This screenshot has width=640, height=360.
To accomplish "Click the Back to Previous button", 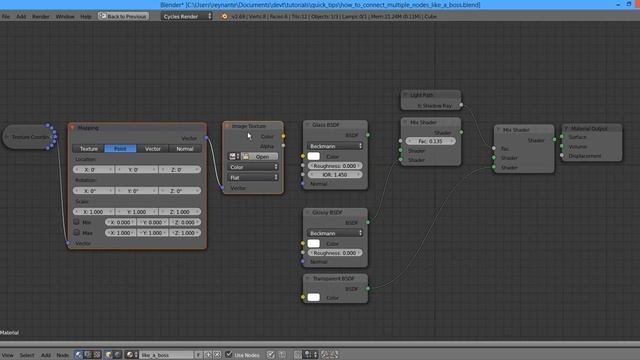I will pyautogui.click(x=123, y=16).
